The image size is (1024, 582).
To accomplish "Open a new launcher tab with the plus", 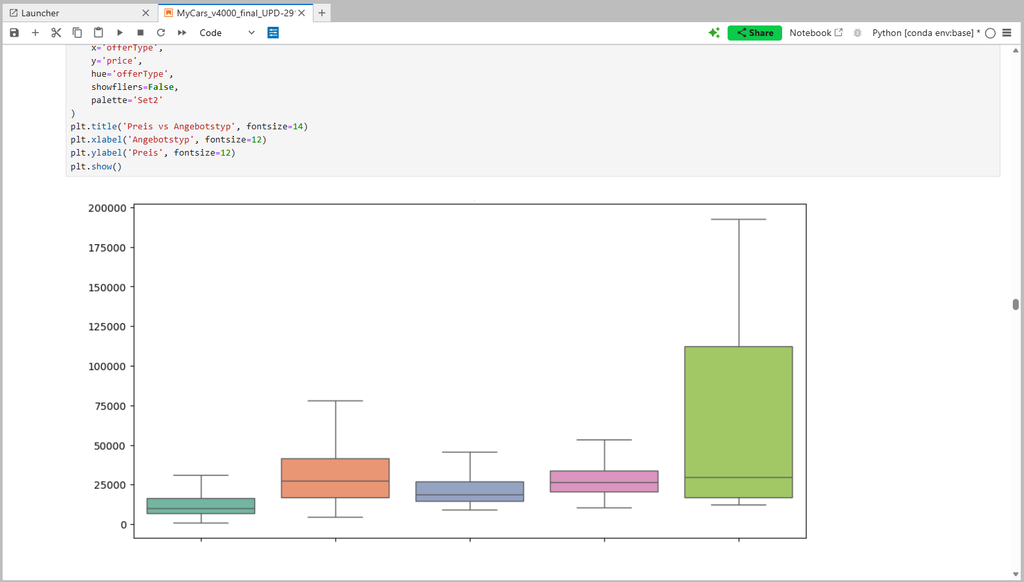I will tap(322, 13).
